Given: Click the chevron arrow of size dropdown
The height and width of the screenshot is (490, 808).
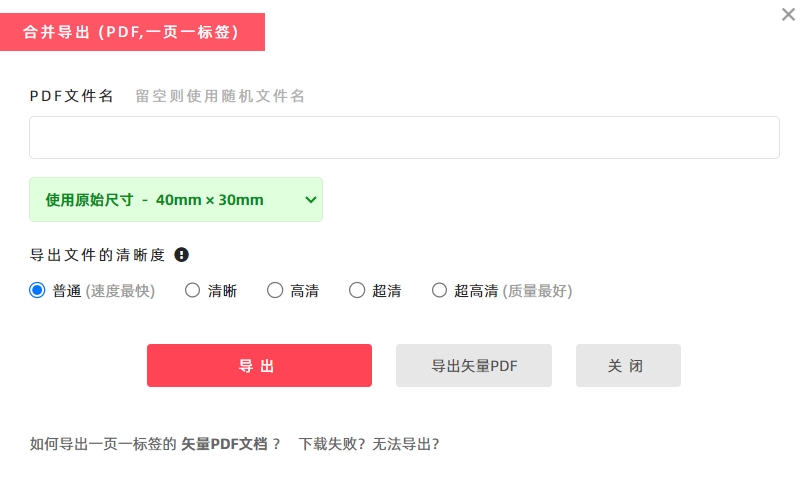Looking at the screenshot, I should (x=310, y=199).
